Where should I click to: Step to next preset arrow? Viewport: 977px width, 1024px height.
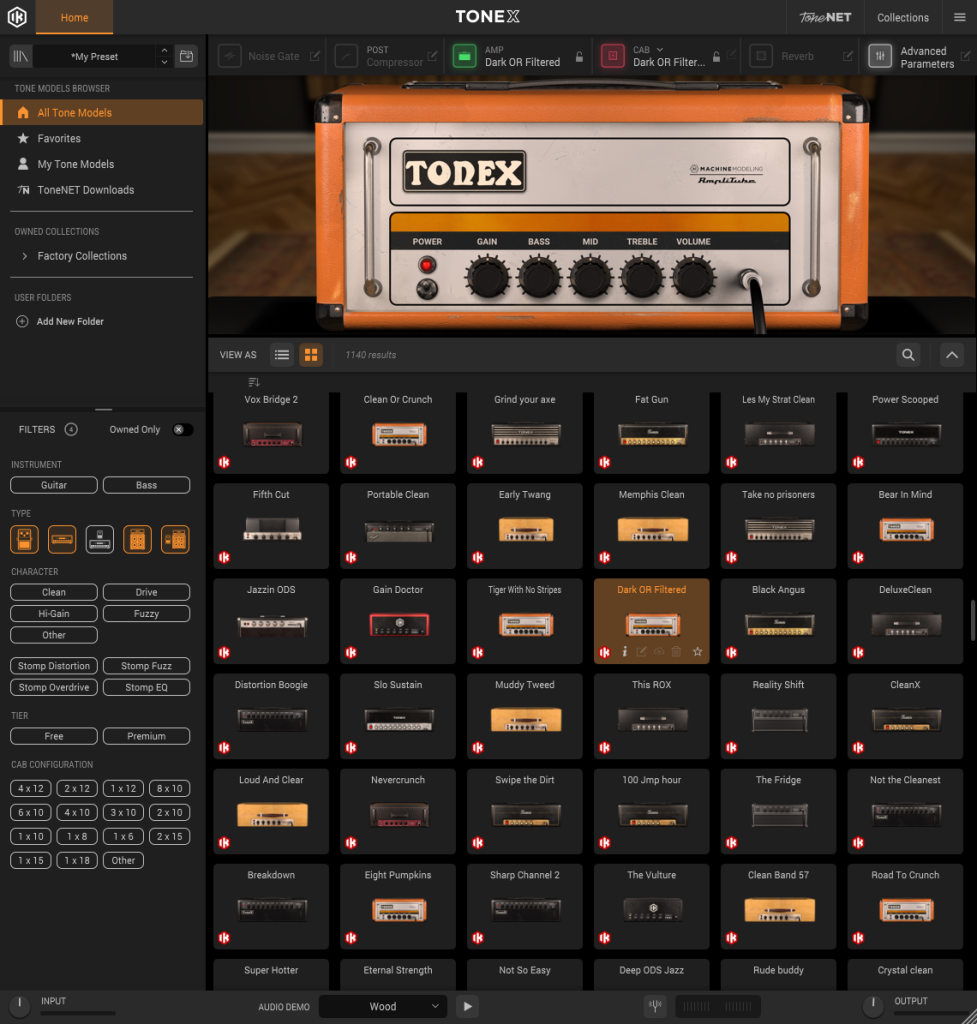pos(165,62)
